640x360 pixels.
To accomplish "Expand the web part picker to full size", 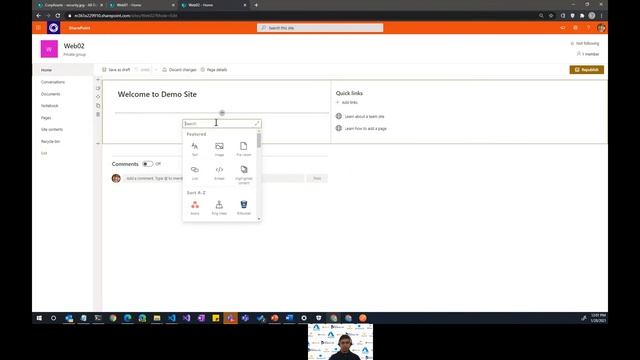I will (256, 124).
